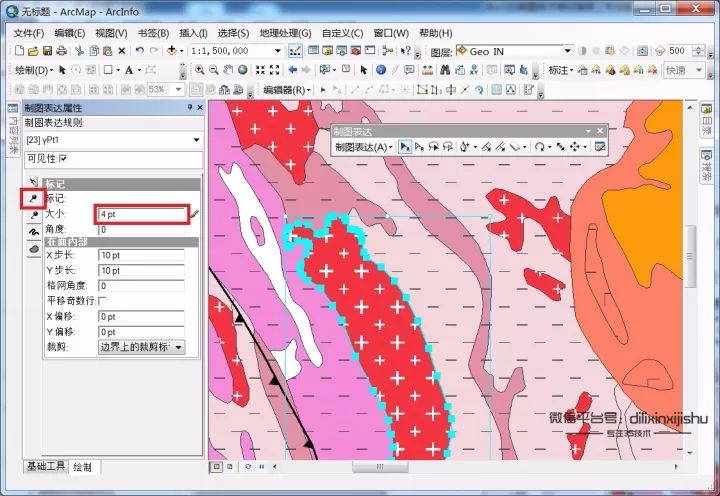Open the 视图(V) menu
This screenshot has height=496, width=720.
pos(112,33)
